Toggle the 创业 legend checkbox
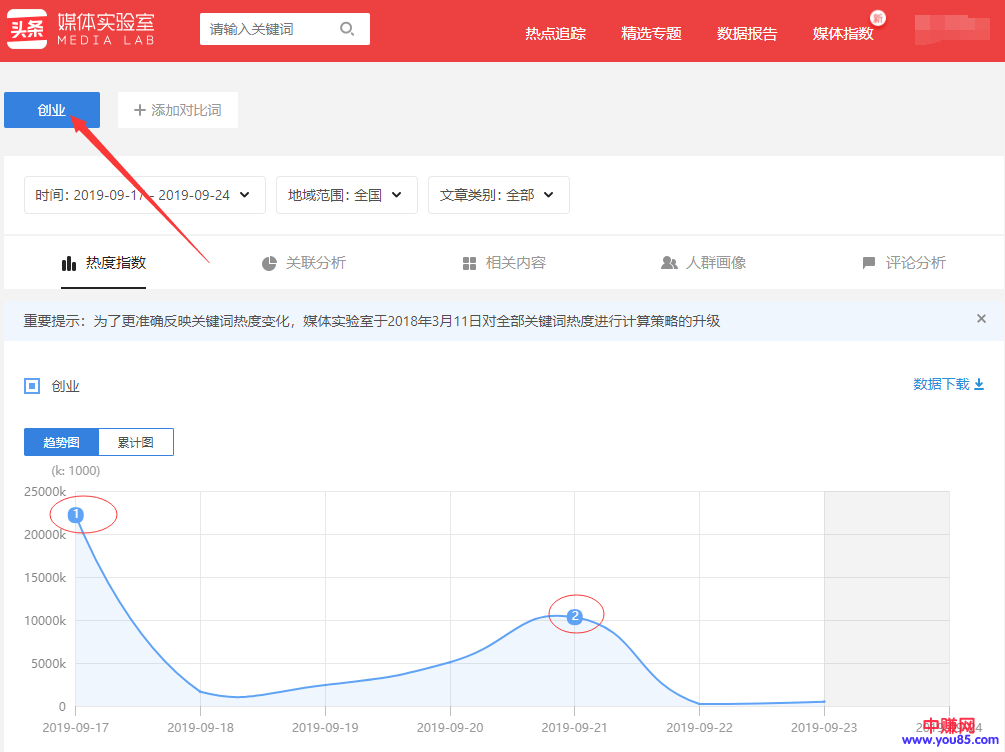Image resolution: width=1005 pixels, height=752 pixels. click(32, 386)
